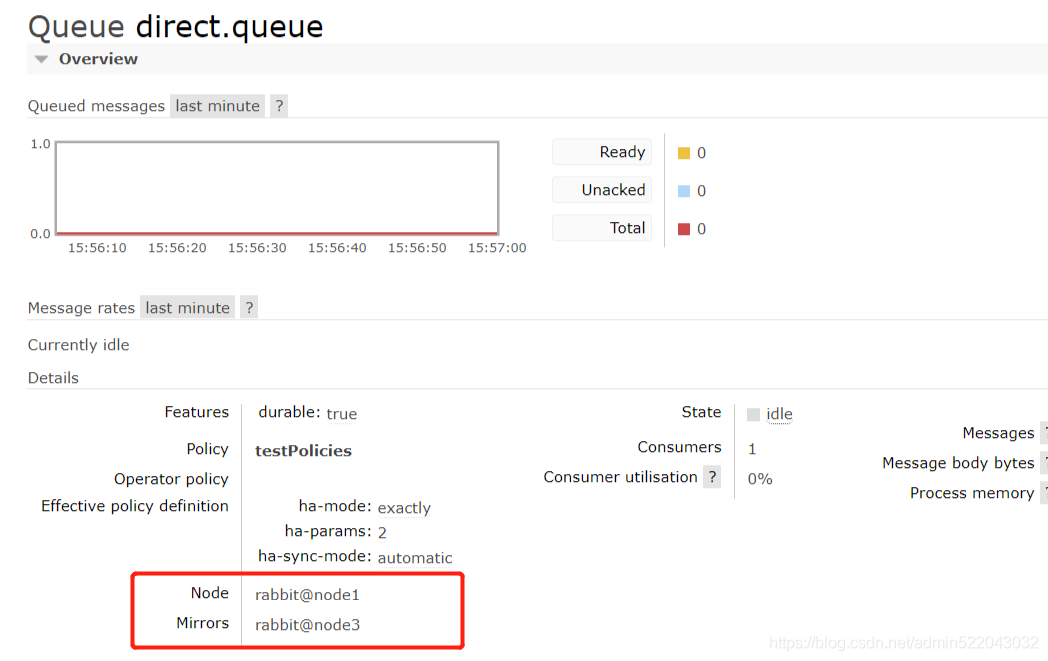Screen dimensions: 1048x661
Task: Change Queued messages 'last minute' range
Action: click(x=217, y=106)
